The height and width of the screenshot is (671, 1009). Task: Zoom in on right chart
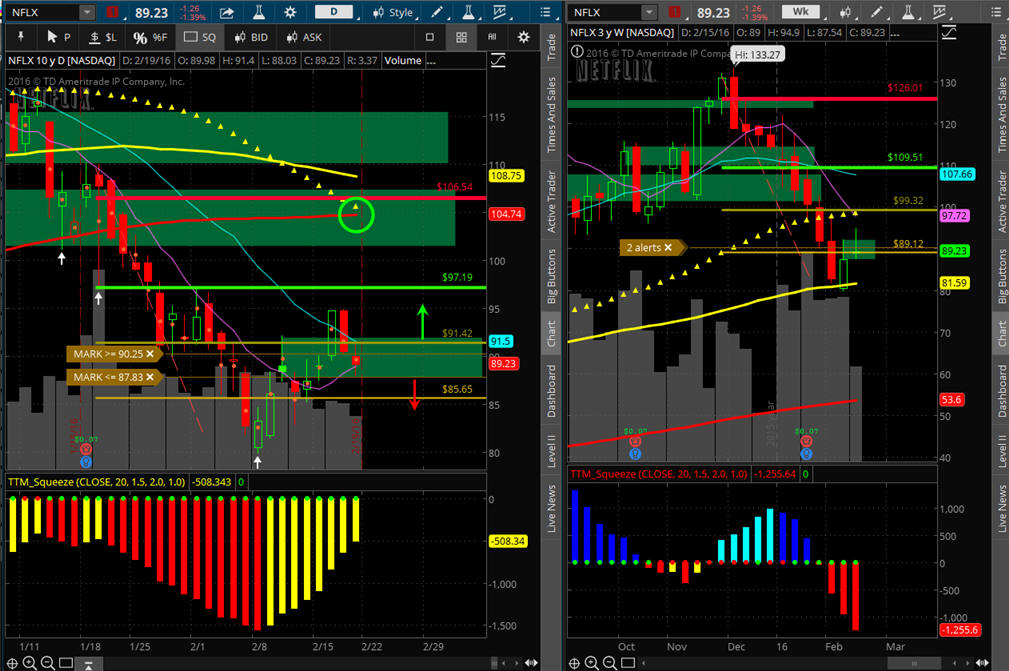(591, 663)
